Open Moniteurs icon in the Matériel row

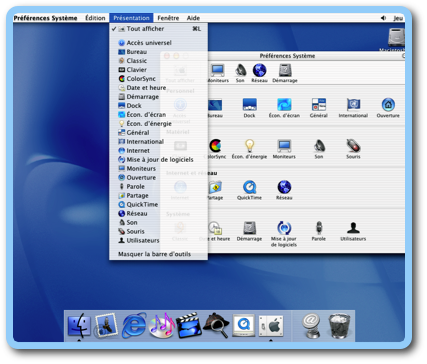[x=284, y=146]
